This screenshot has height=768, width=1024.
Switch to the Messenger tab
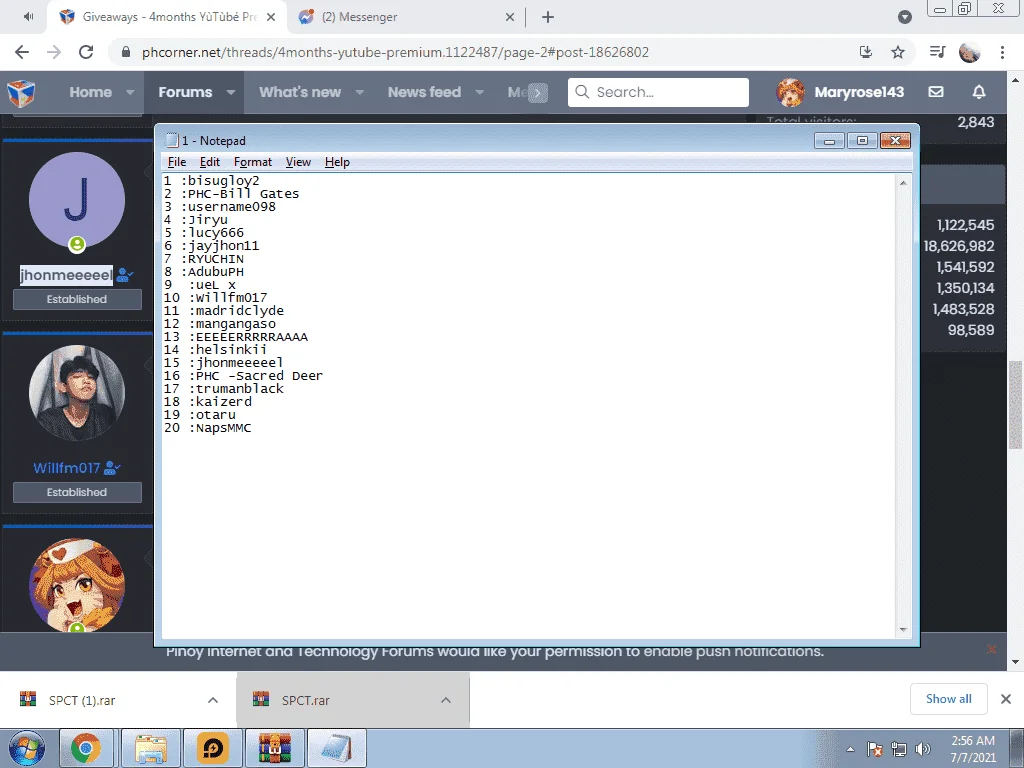[405, 18]
